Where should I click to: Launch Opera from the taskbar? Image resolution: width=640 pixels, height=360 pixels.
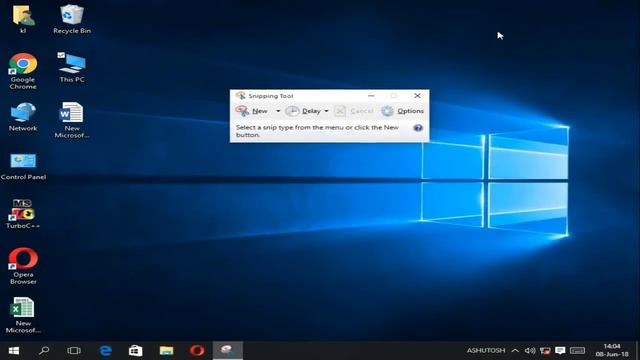[x=197, y=351]
